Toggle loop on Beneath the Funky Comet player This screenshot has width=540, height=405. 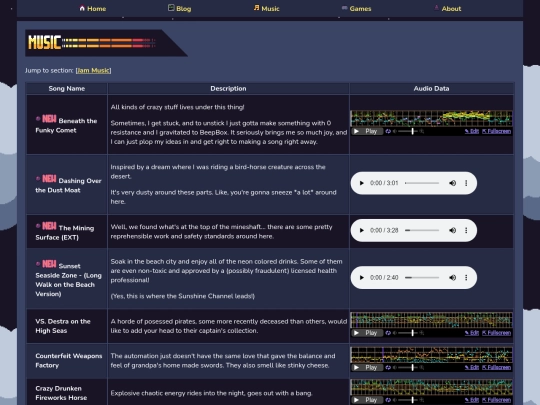[x=388, y=131]
